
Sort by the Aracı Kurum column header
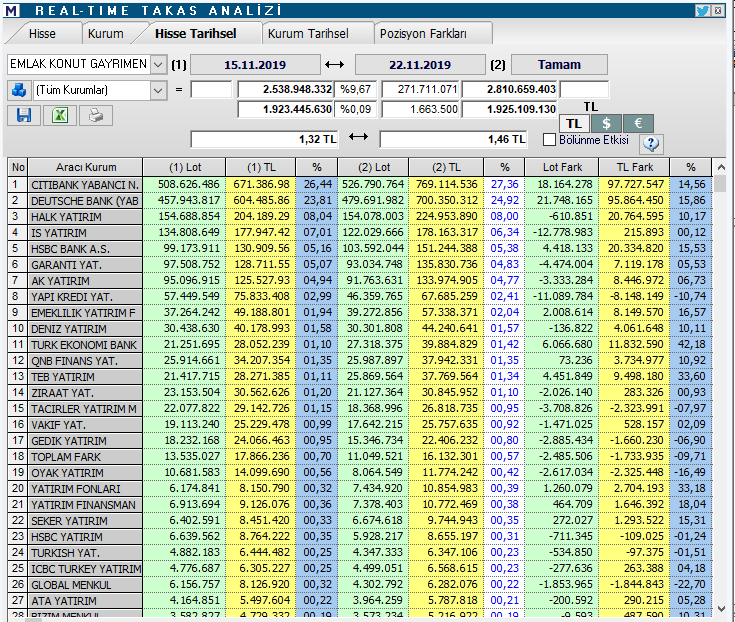[x=85, y=167]
